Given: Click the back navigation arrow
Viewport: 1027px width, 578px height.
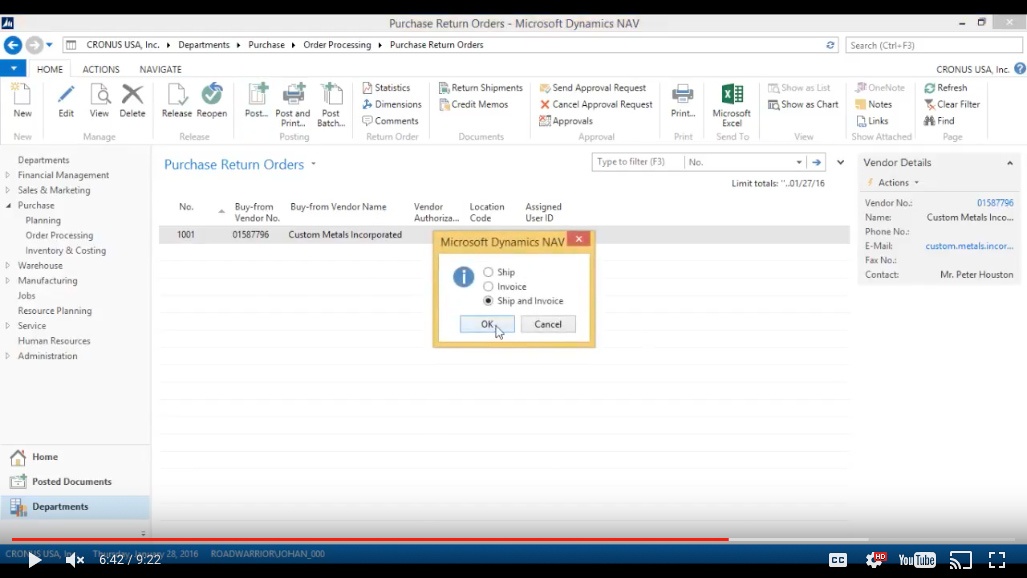Looking at the screenshot, I should pyautogui.click(x=13, y=45).
